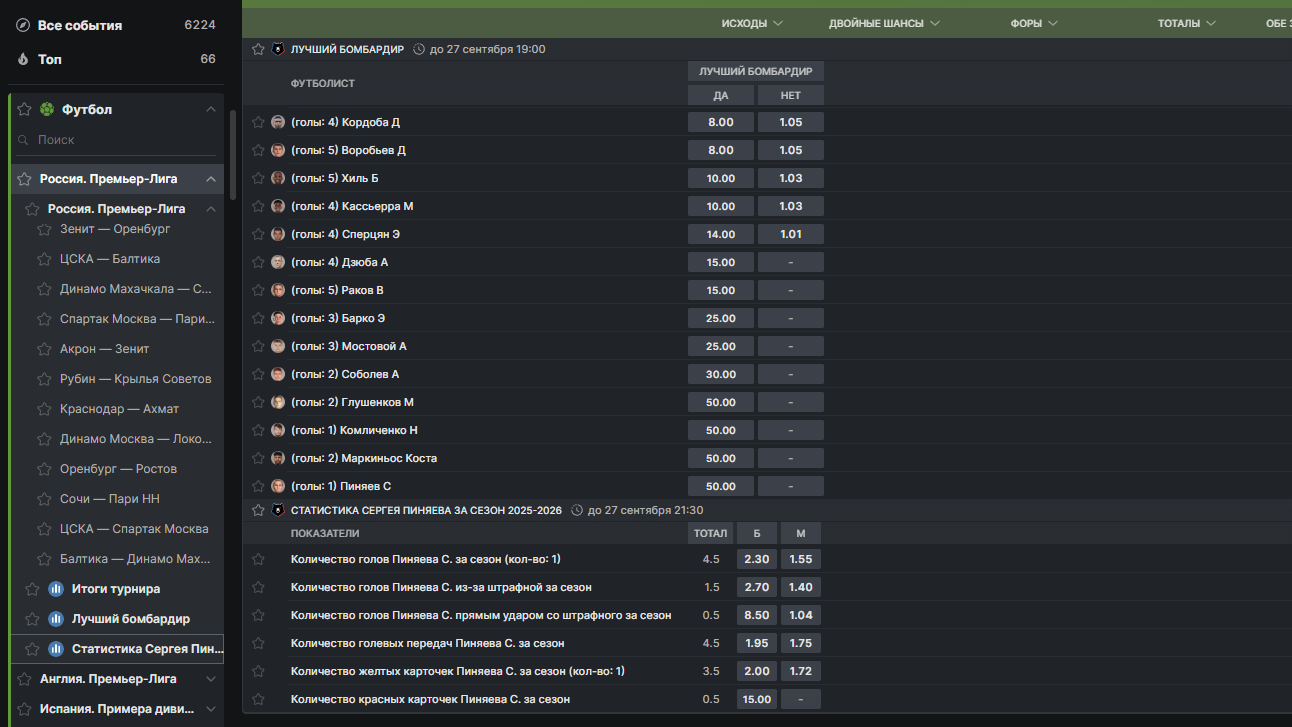The height and width of the screenshot is (727, 1292).
Task: Expand Англия. Премьер-Лига section
Action: [x=210, y=679]
